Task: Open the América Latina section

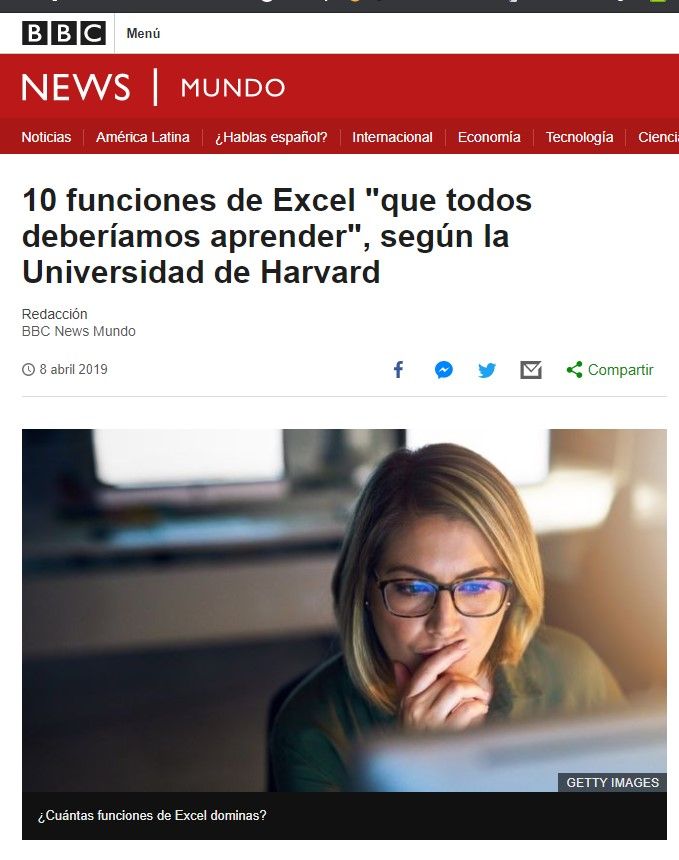Action: pos(143,137)
